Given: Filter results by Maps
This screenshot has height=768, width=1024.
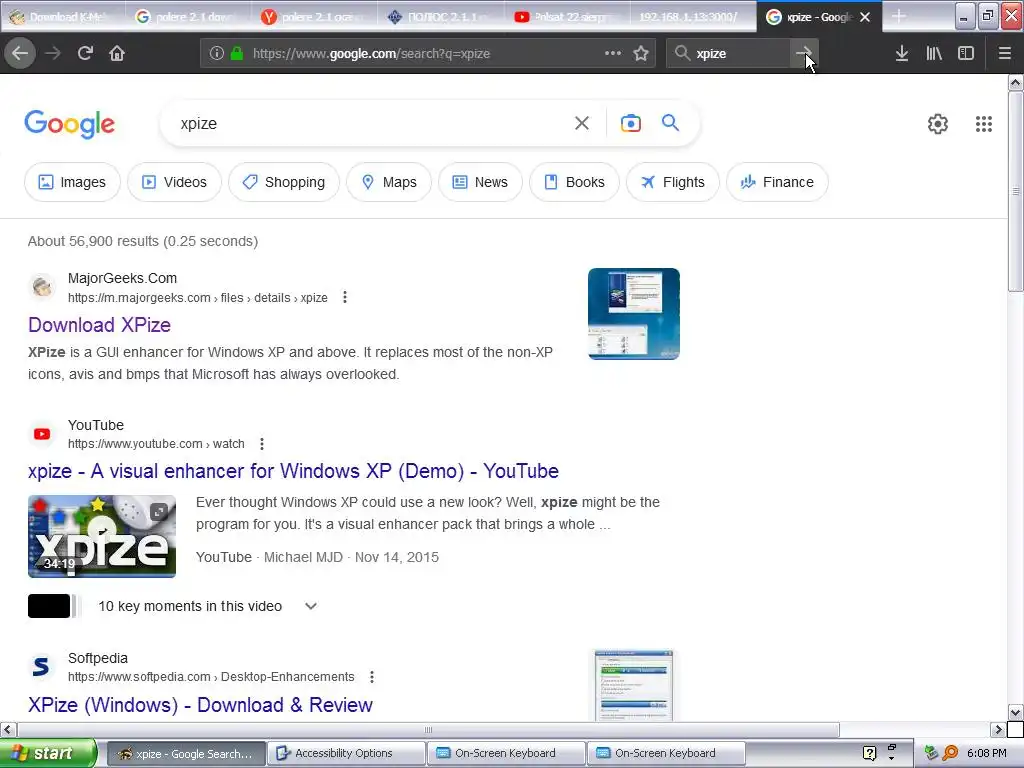Looking at the screenshot, I should click(x=389, y=182).
